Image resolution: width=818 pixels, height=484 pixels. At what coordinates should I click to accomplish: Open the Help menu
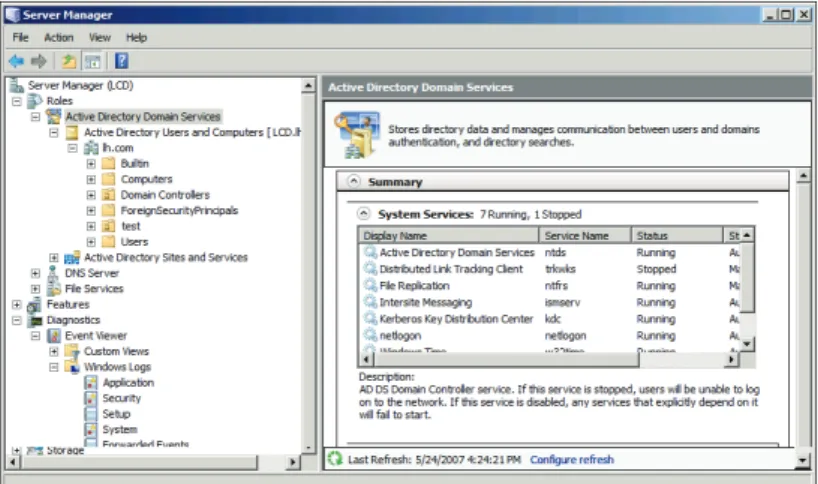pyautogui.click(x=136, y=38)
